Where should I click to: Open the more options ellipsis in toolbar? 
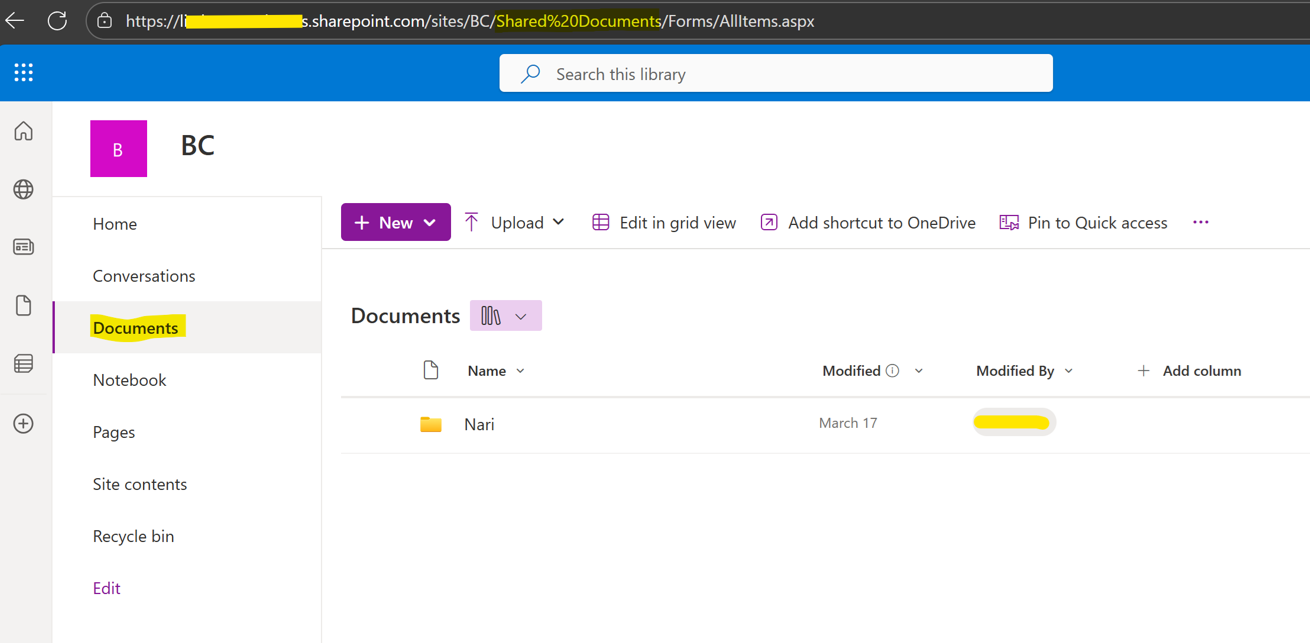pyautogui.click(x=1200, y=222)
